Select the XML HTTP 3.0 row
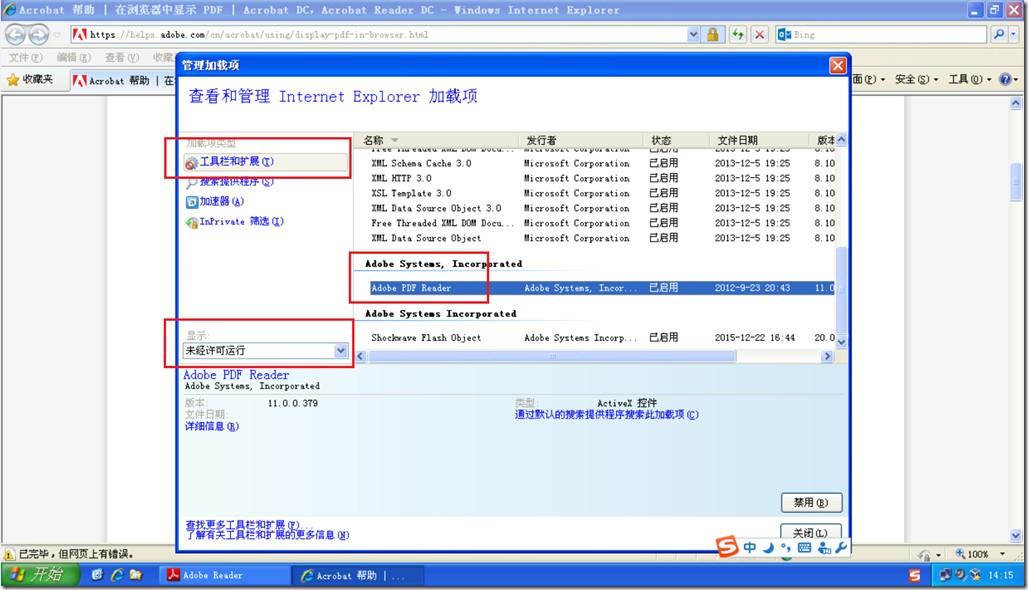This screenshot has height=590, width=1028. coord(602,178)
